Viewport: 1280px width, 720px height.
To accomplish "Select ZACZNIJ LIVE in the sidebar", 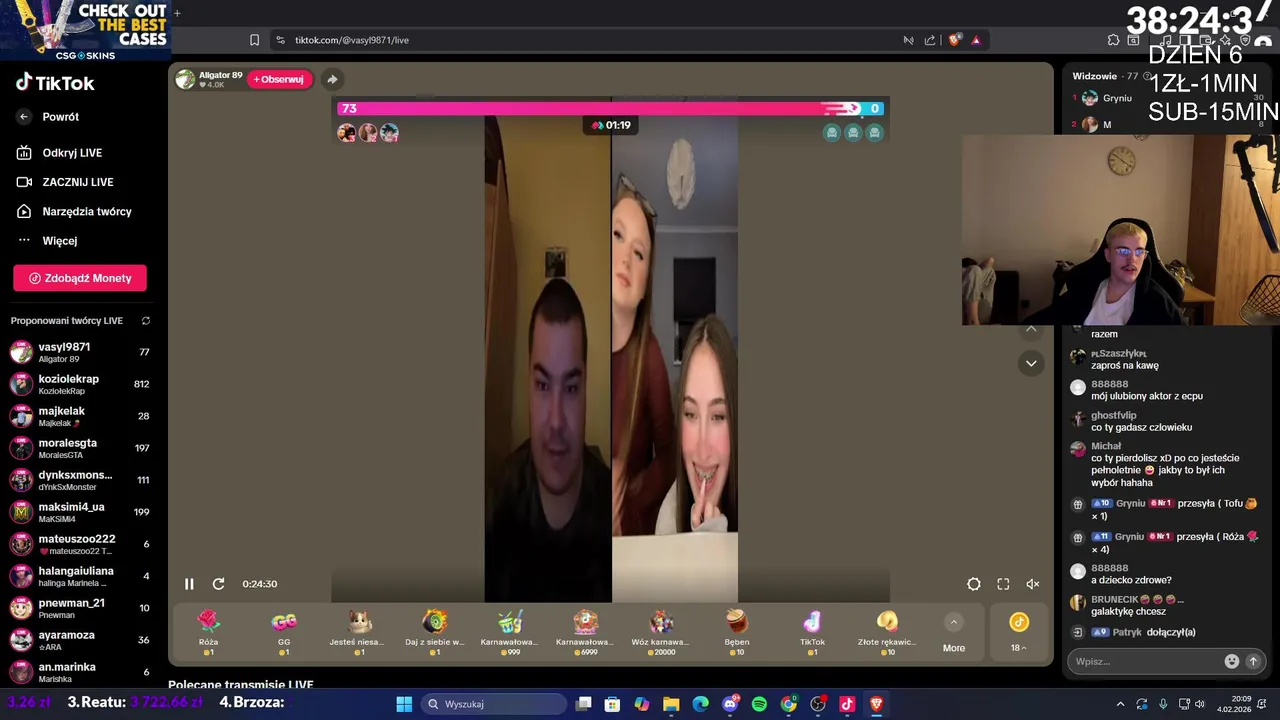I will tap(77, 182).
